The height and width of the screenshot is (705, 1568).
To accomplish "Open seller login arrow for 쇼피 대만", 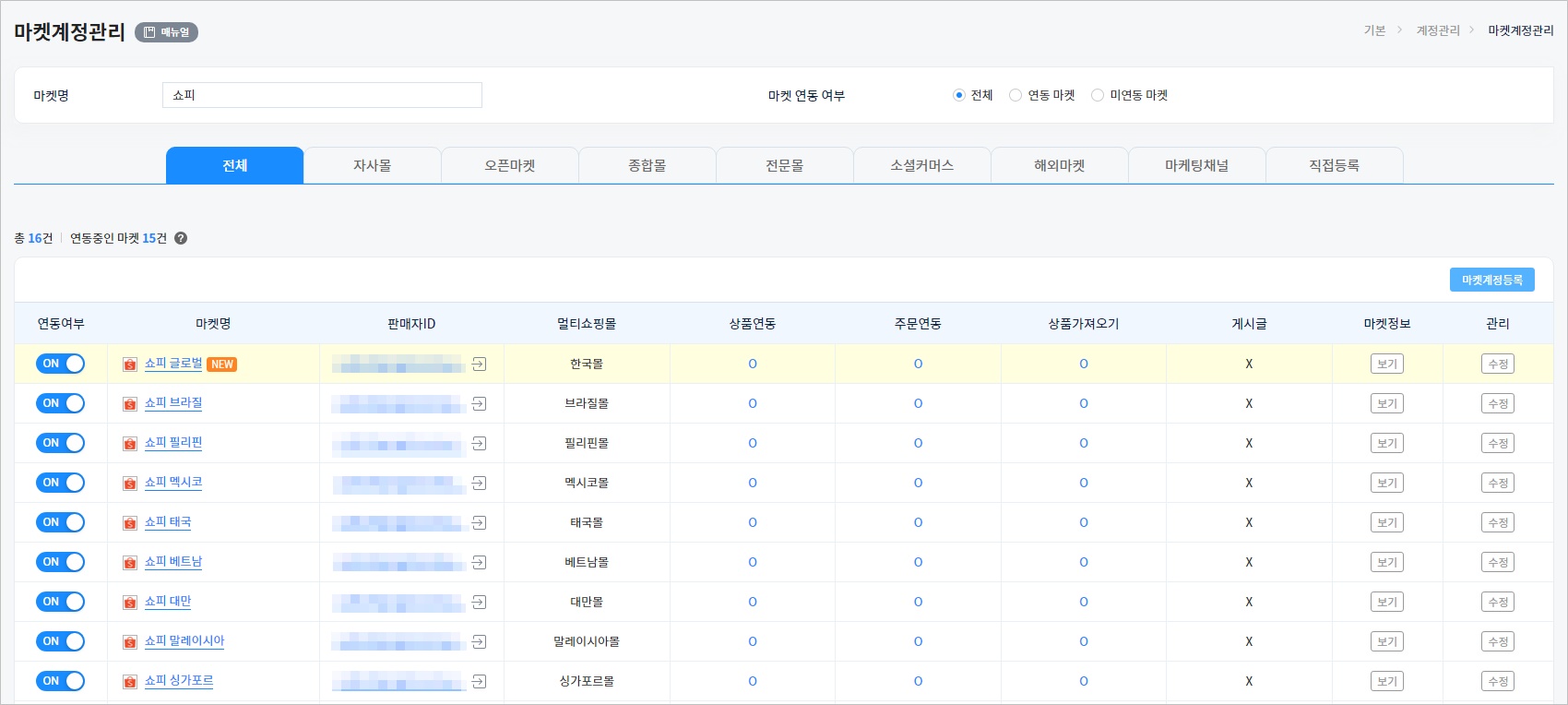I will [x=479, y=603].
